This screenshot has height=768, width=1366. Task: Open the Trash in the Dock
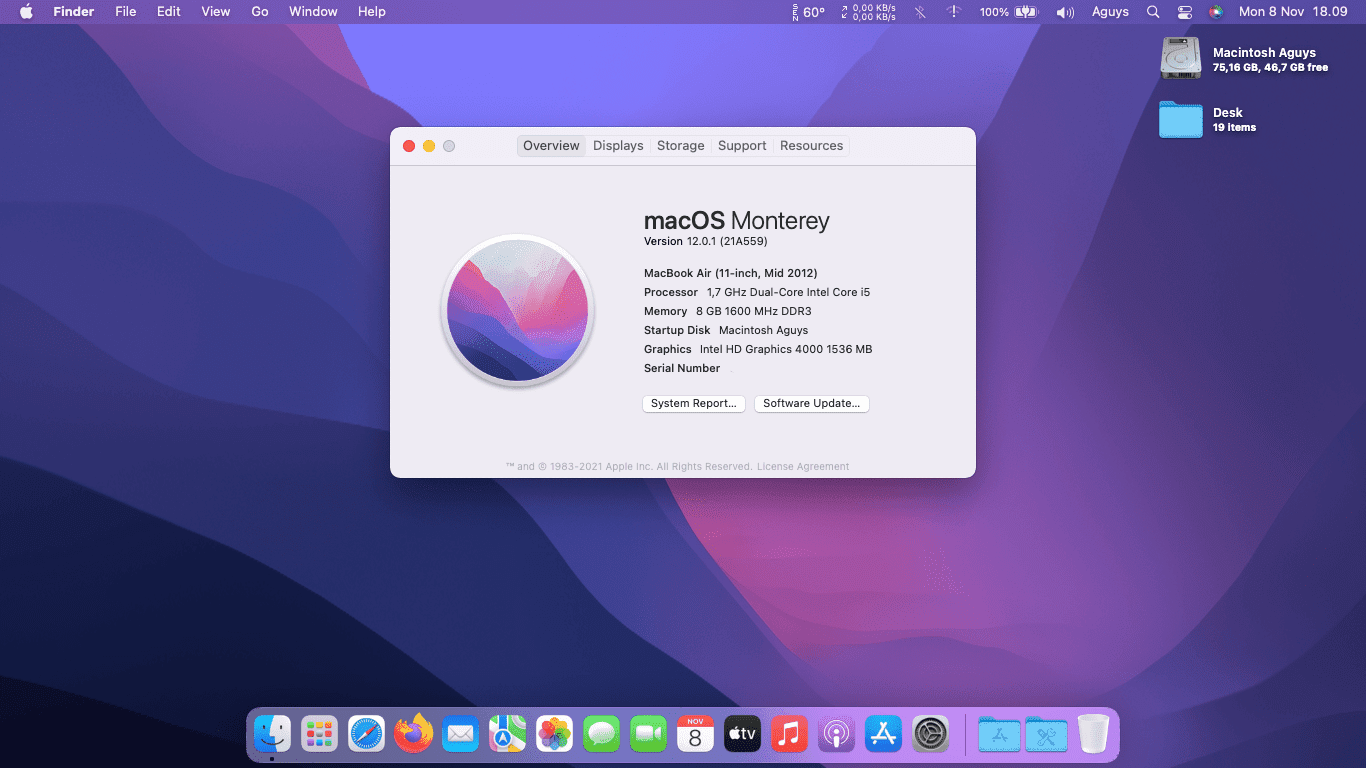pyautogui.click(x=1093, y=735)
